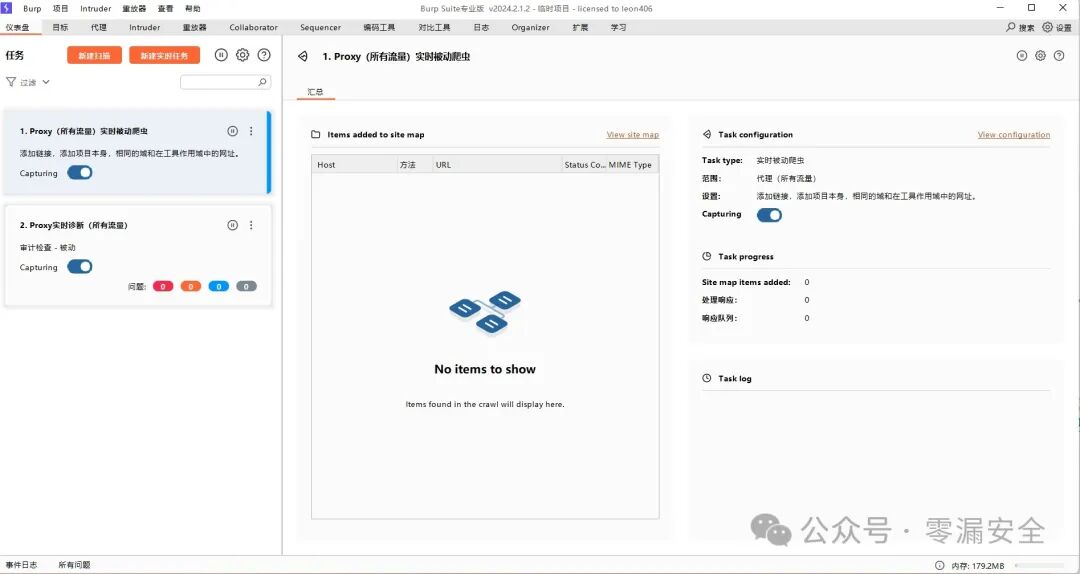Switch to the 日志 tab
The image size is (1080, 574).
[x=481, y=28]
